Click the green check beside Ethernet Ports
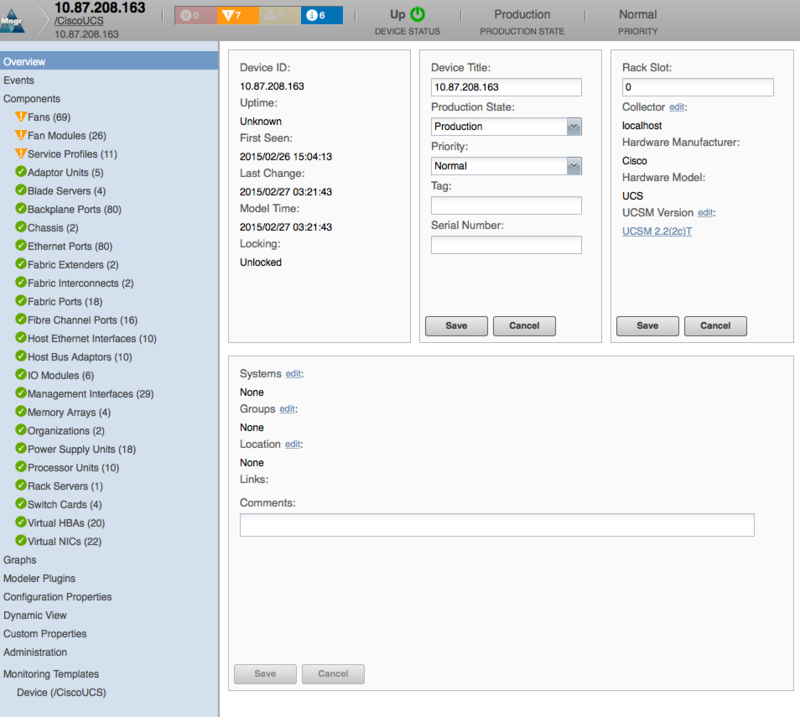 (x=21, y=245)
